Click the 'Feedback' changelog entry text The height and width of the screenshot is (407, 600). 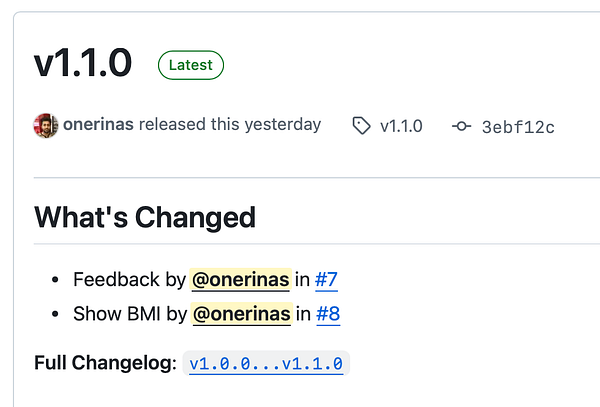point(117,280)
